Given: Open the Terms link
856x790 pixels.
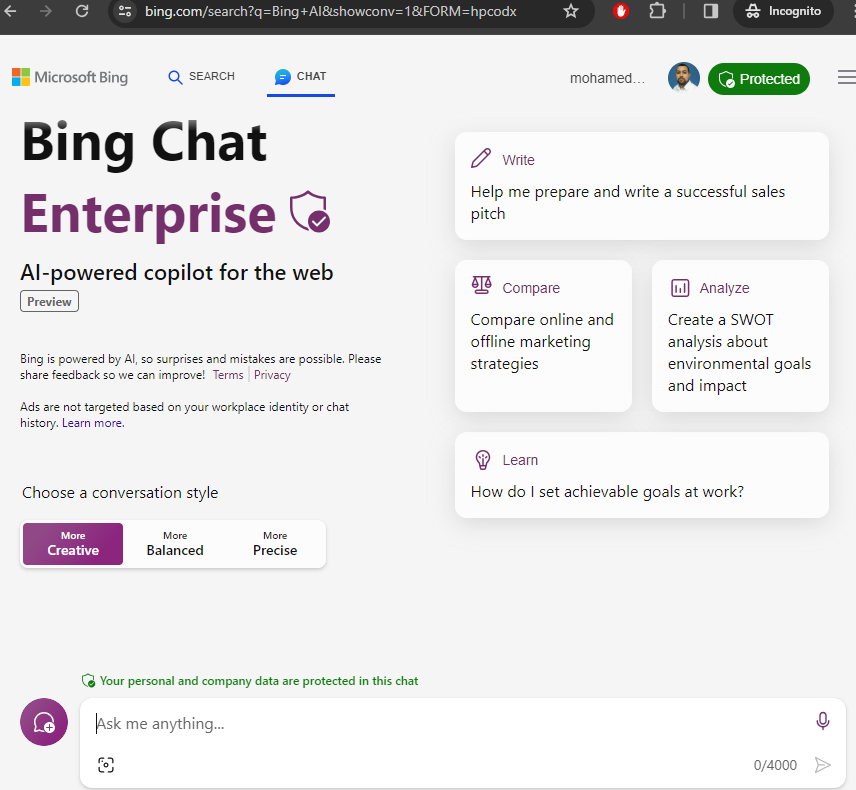Looking at the screenshot, I should tap(228, 375).
